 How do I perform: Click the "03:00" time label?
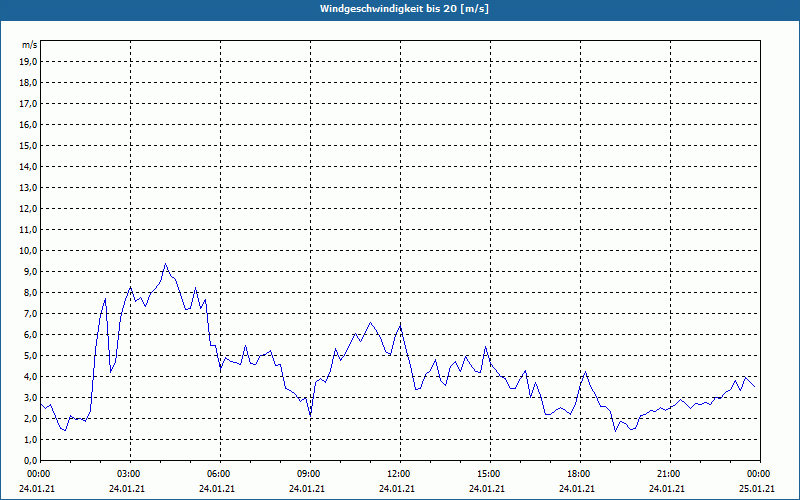[x=130, y=474]
